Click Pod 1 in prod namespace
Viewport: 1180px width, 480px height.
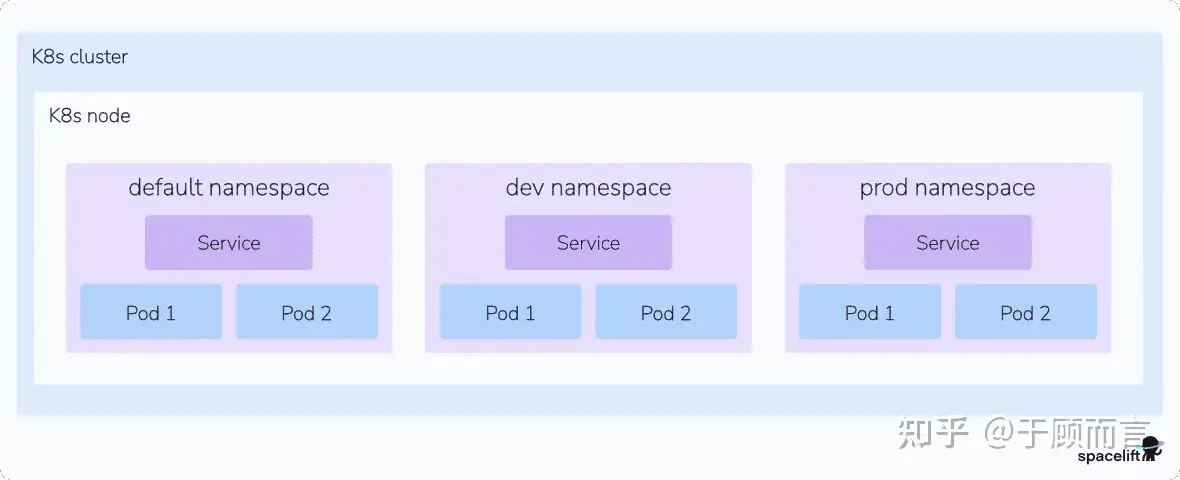(x=870, y=311)
